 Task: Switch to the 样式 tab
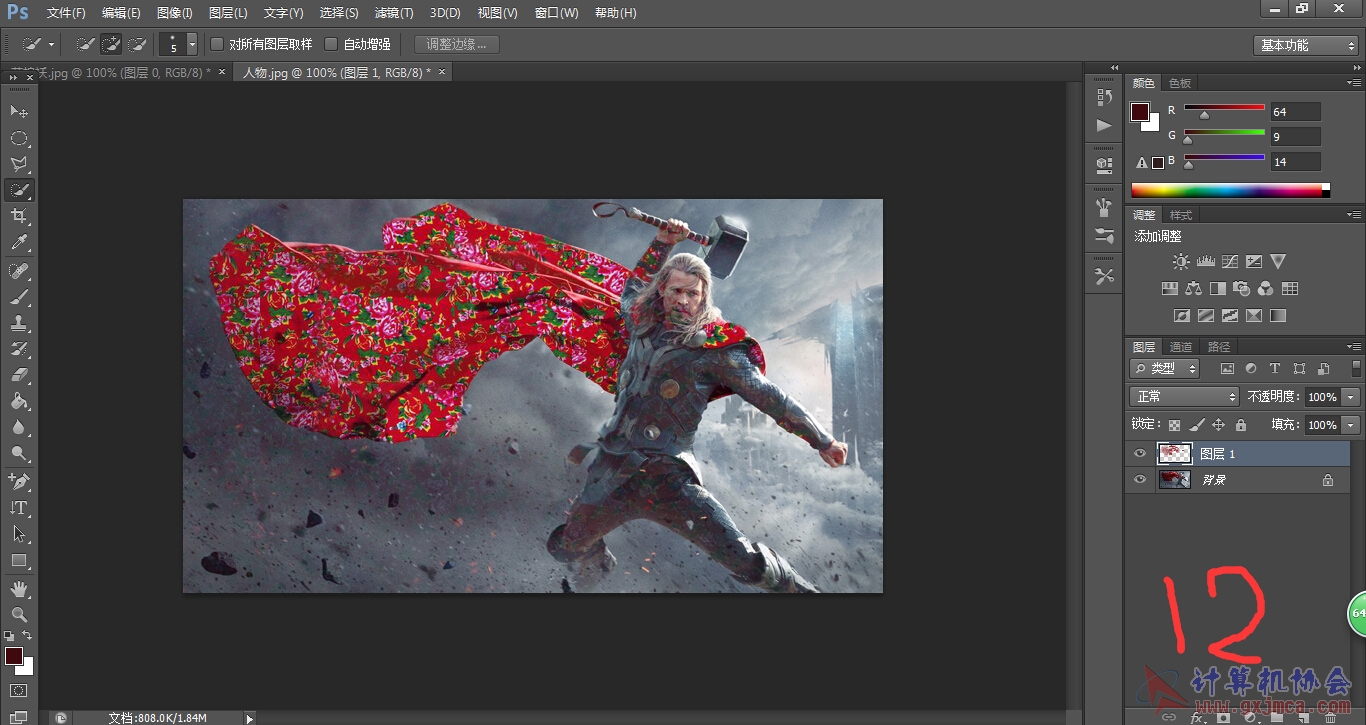[1181, 215]
